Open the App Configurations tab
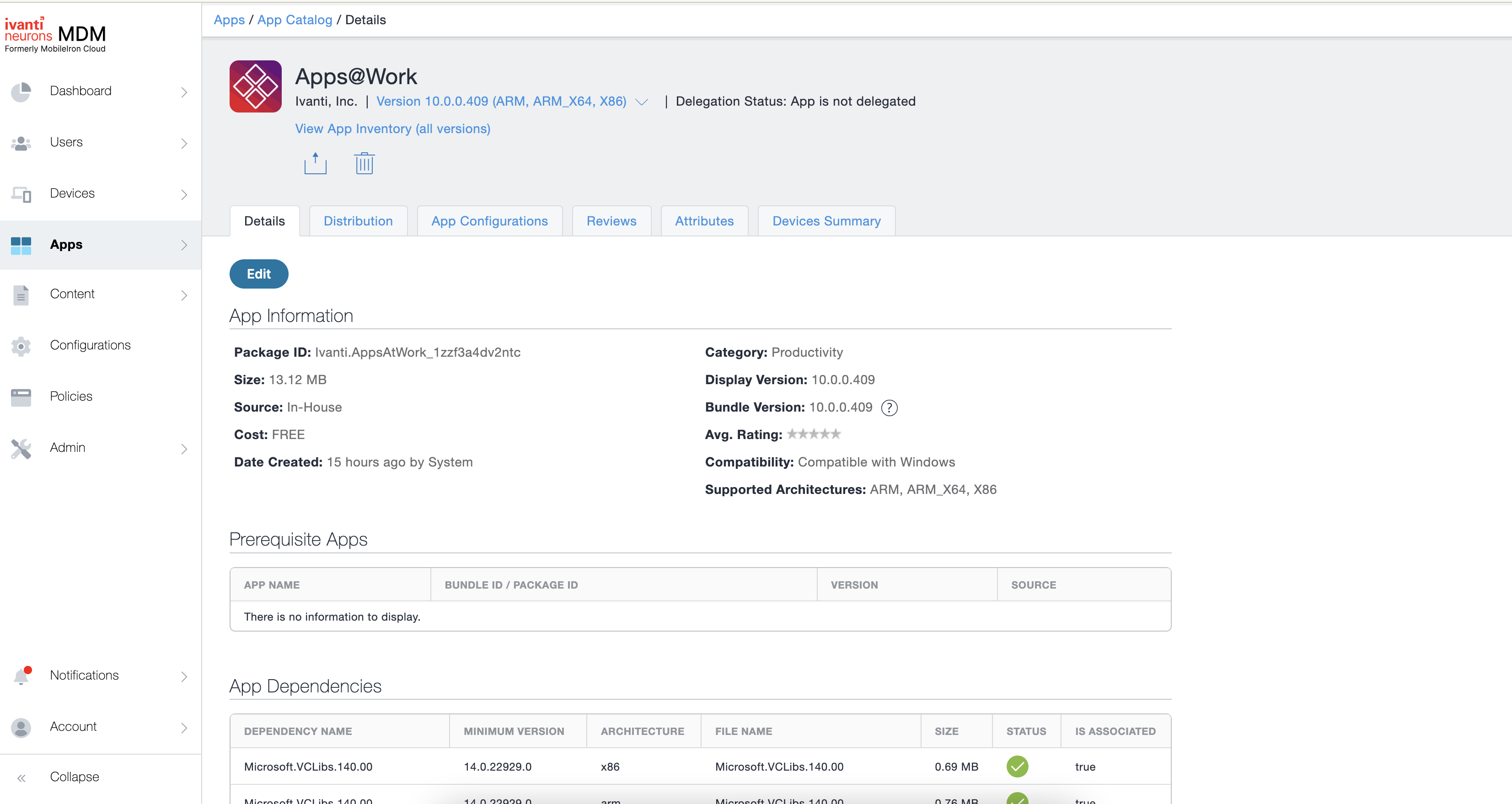 point(489,221)
